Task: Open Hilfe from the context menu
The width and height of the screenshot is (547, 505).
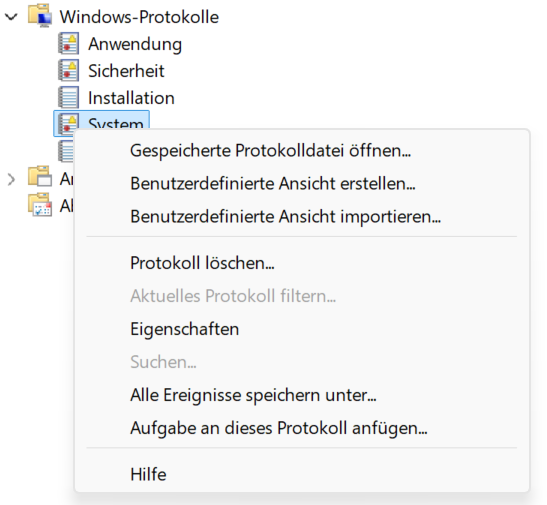Action: coord(148,474)
